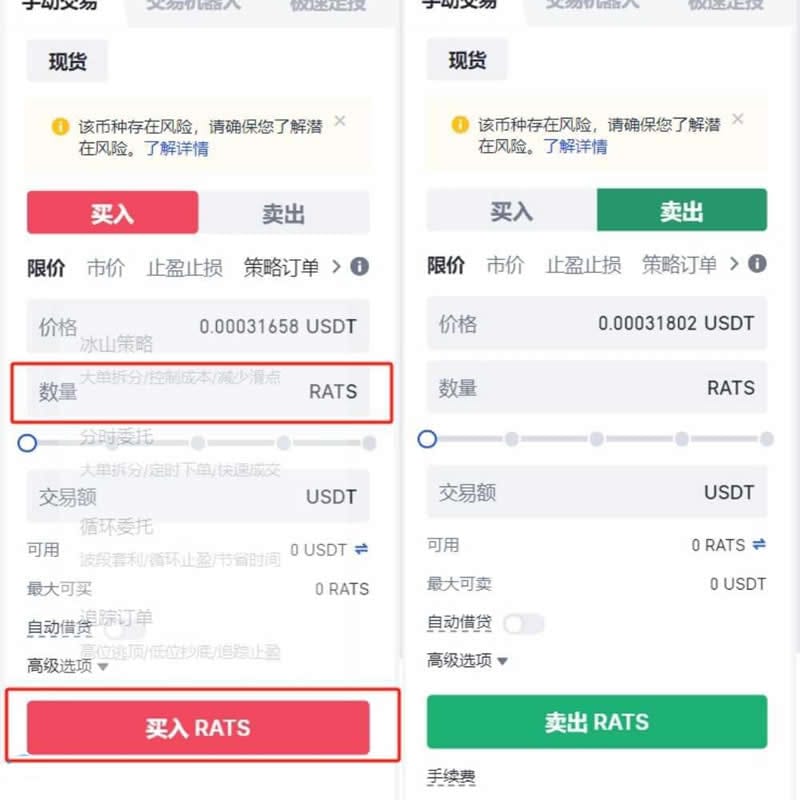Click the sell panel percentage slider handle
Image resolution: width=800 pixels, height=800 pixels.
[x=427, y=439]
